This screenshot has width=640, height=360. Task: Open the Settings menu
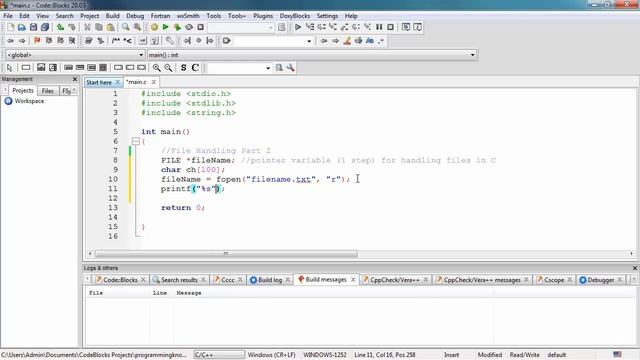click(327, 16)
